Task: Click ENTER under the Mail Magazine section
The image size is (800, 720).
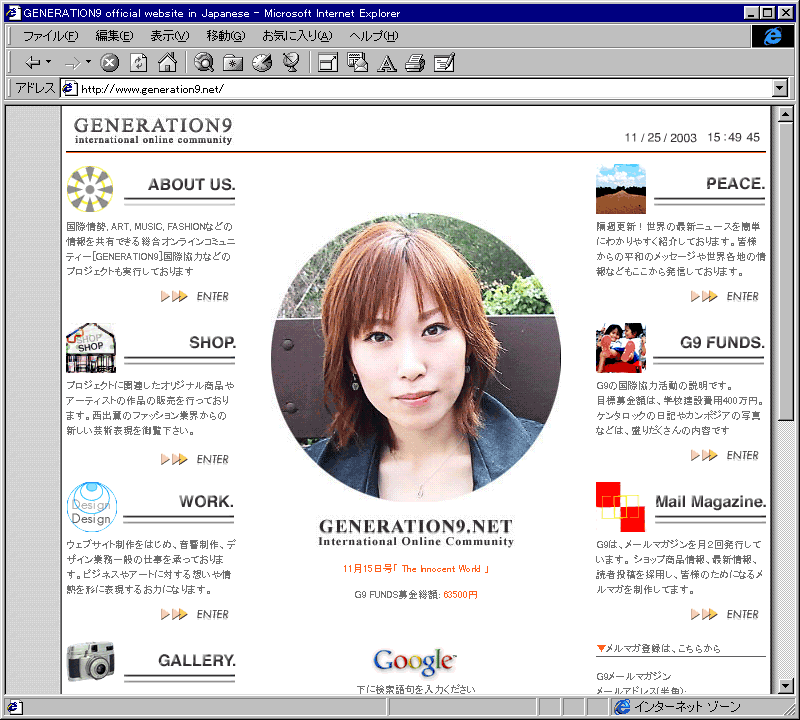Action: click(725, 614)
